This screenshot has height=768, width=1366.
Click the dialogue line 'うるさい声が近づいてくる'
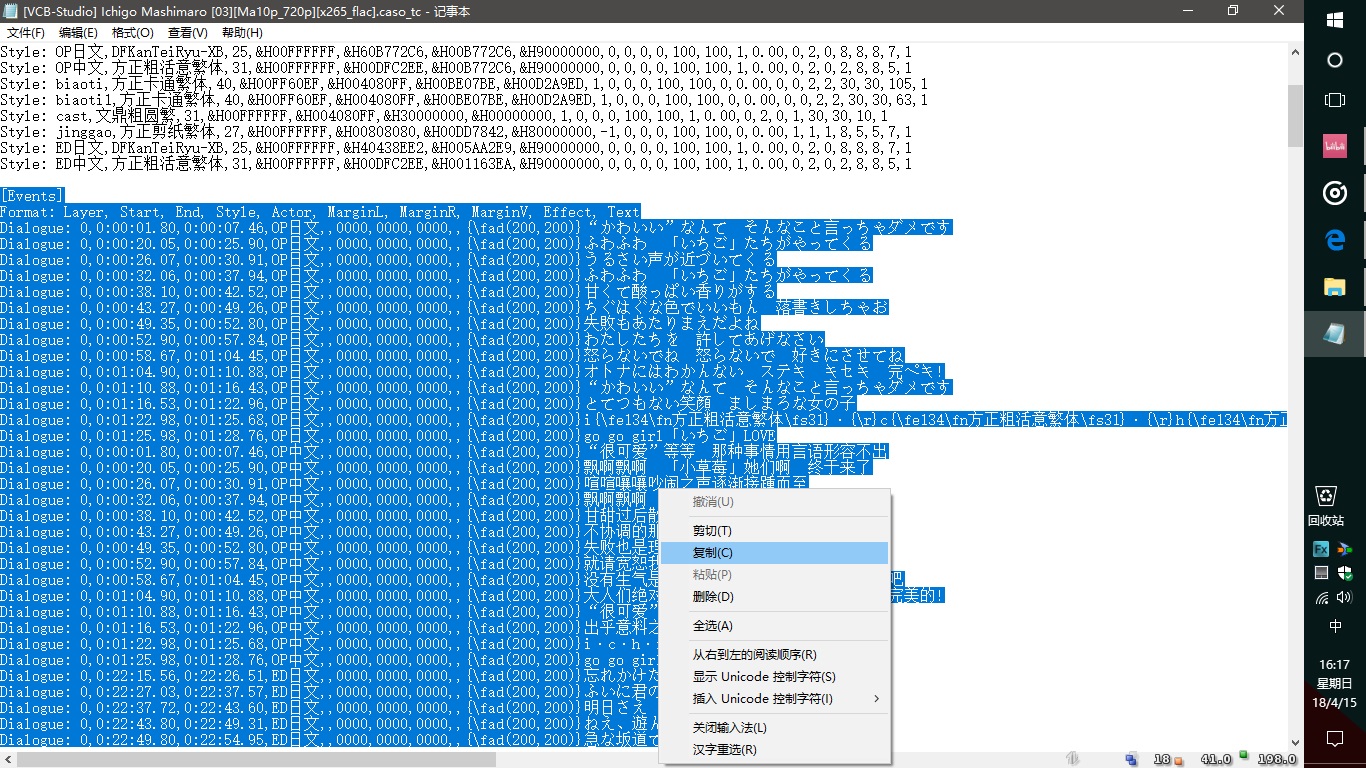pyautogui.click(x=388, y=260)
